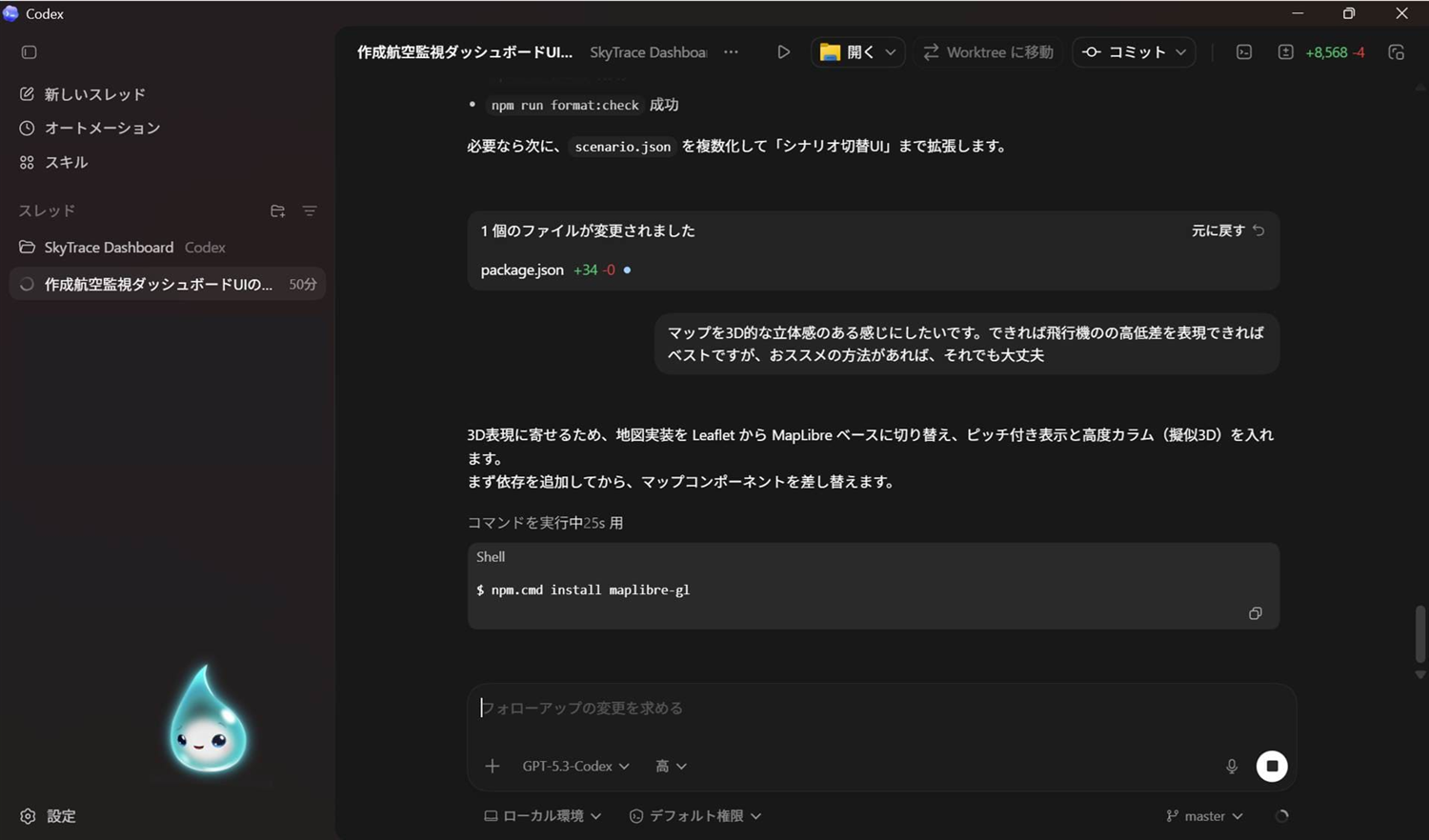The image size is (1429, 840).
Task: Expand the コミット dropdown menu
Action: 1133,52
